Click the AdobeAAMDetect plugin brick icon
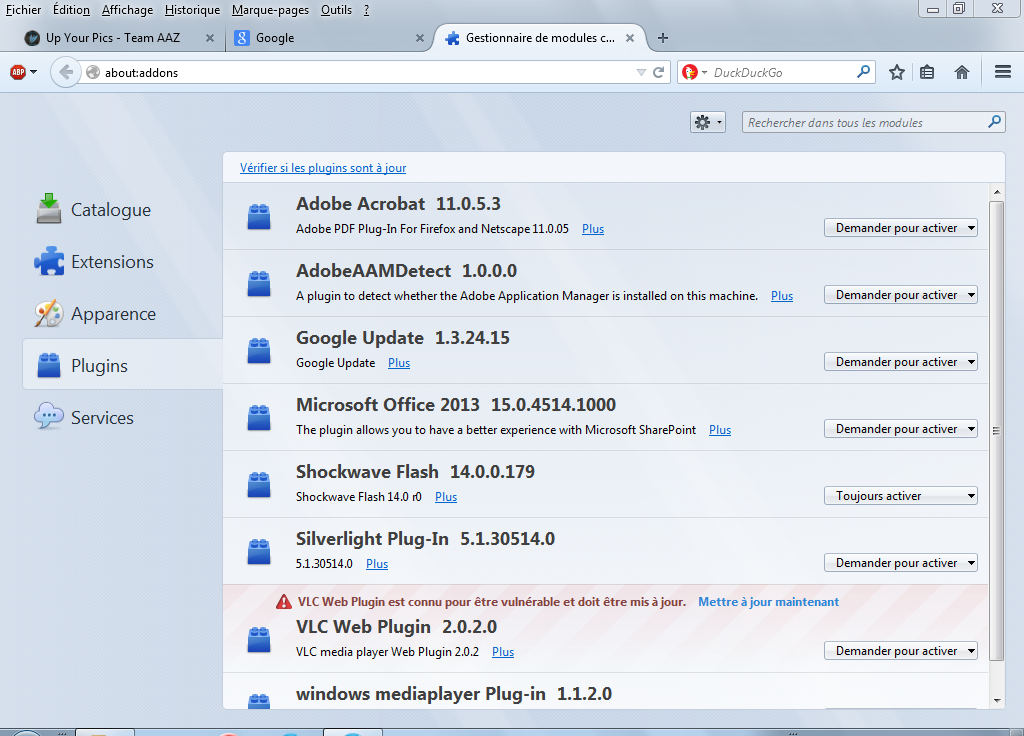 [259, 283]
